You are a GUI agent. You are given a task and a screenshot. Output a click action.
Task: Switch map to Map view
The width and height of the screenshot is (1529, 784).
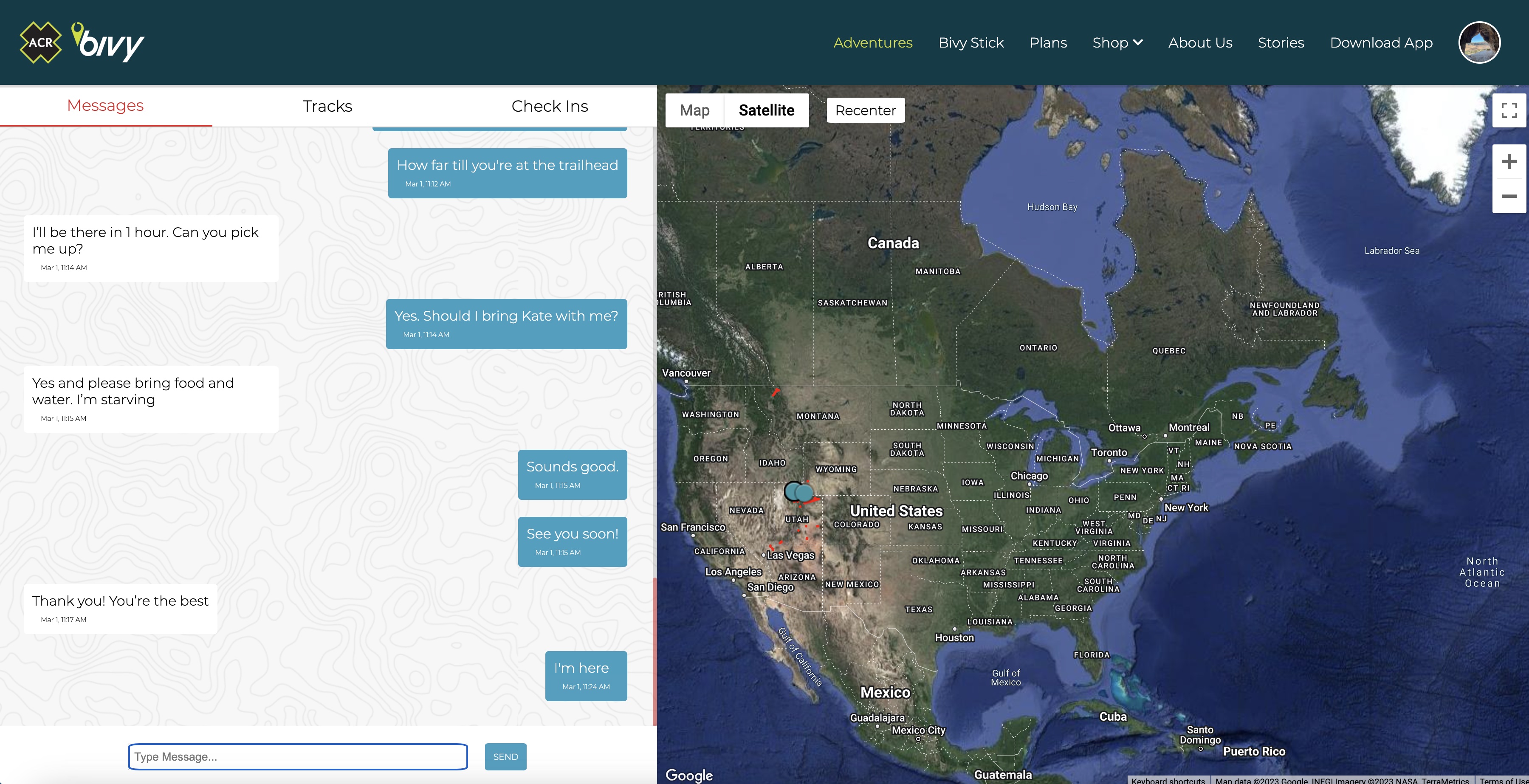(694, 110)
